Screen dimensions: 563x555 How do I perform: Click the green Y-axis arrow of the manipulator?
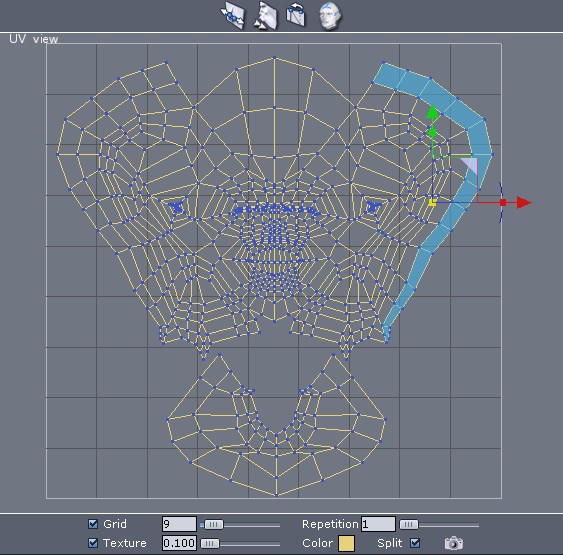tap(432, 111)
